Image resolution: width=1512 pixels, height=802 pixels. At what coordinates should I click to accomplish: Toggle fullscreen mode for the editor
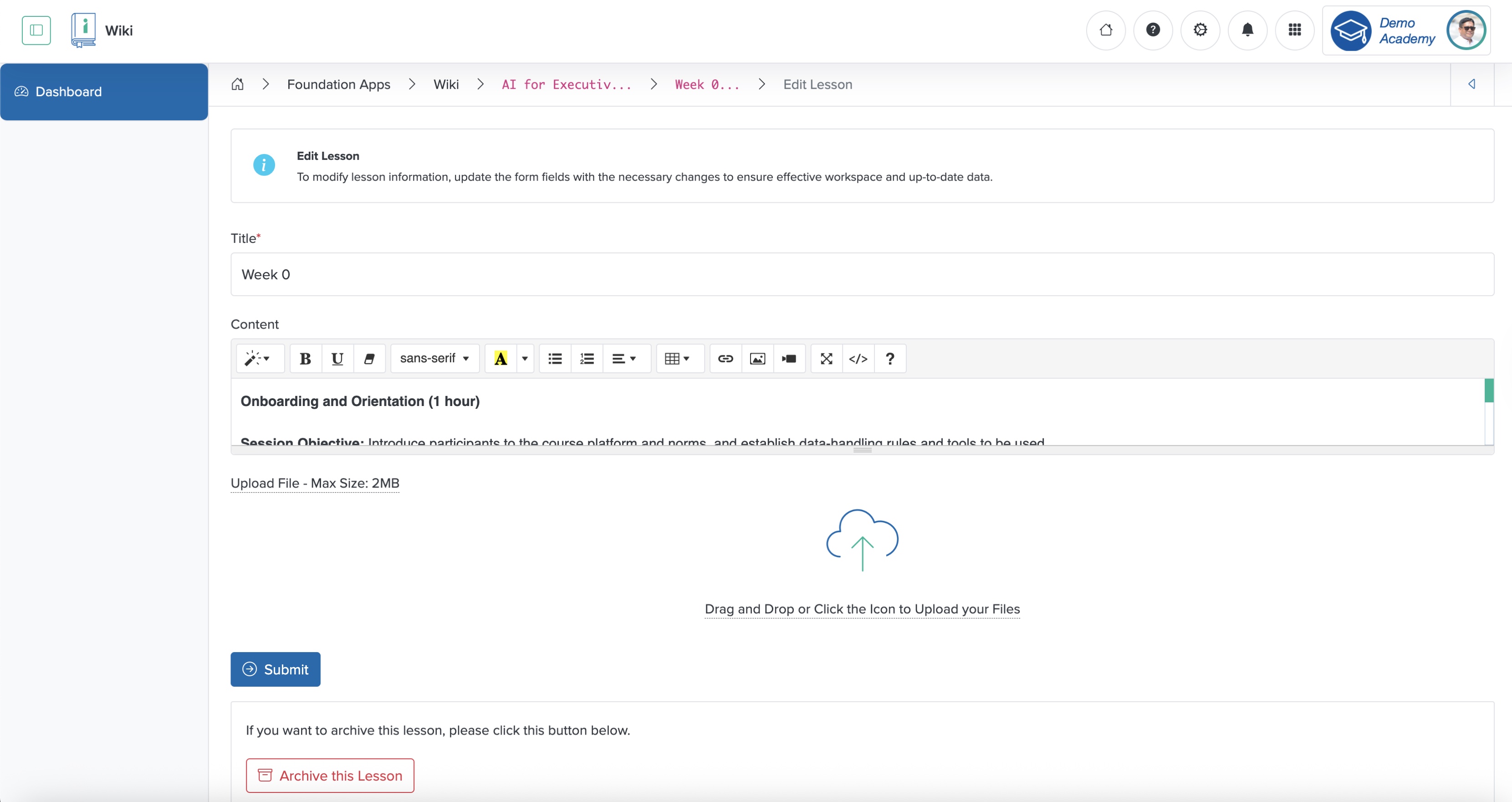(x=827, y=358)
